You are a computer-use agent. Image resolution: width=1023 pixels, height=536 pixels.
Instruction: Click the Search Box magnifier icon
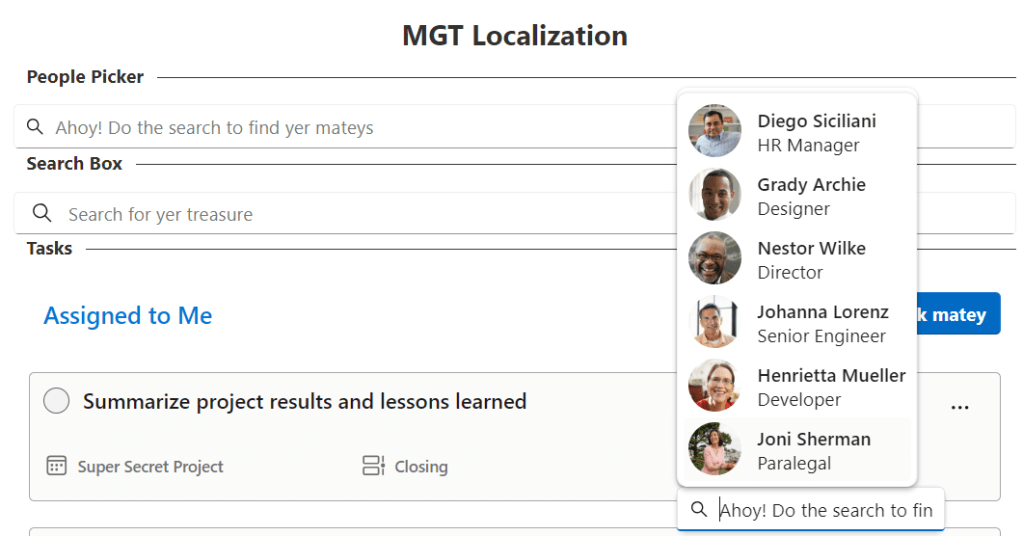(x=42, y=213)
